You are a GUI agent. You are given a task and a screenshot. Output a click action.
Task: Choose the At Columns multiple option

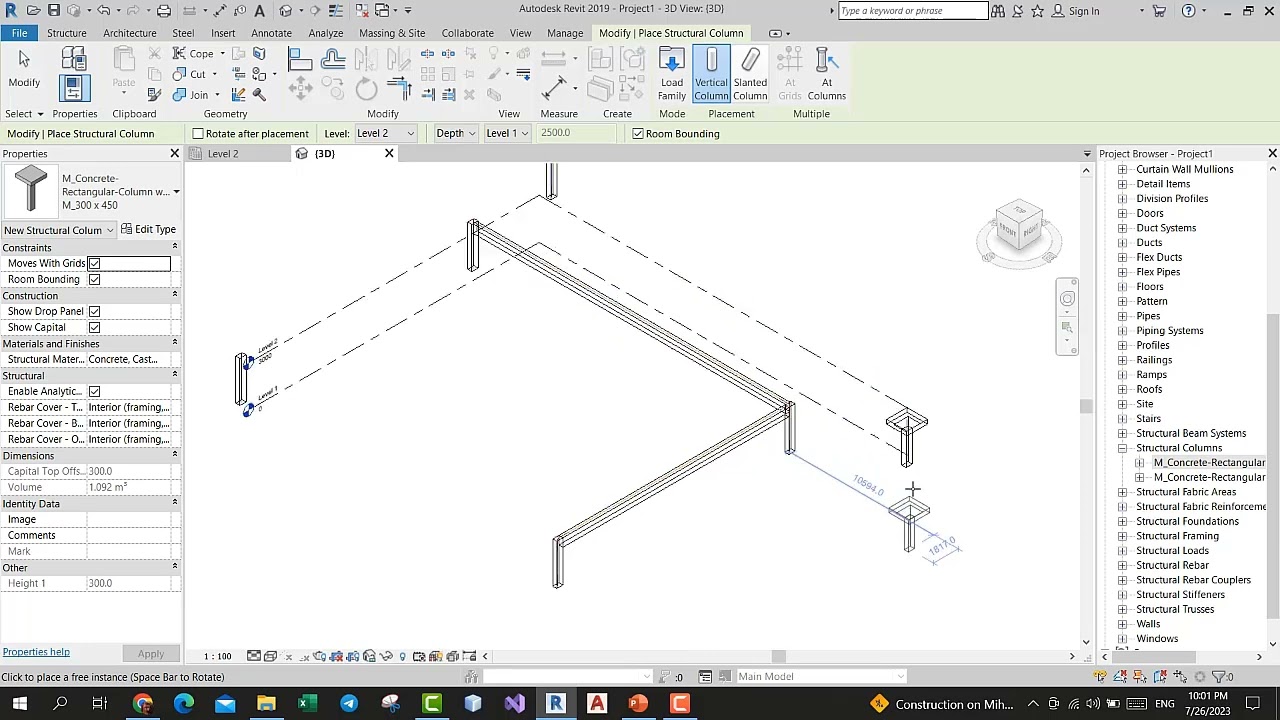point(827,75)
